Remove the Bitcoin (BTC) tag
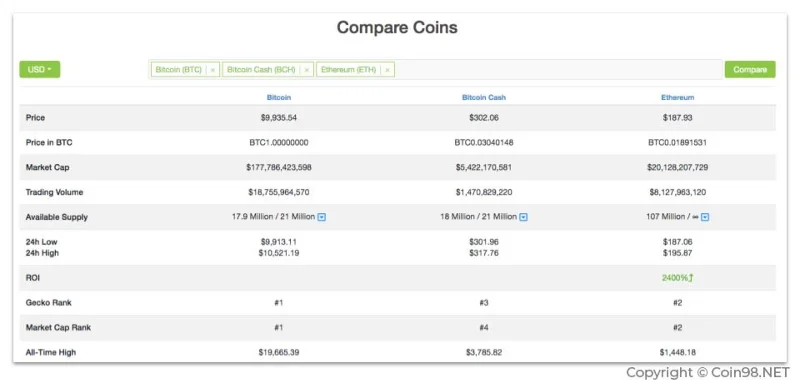Screen dimensions: 800x383 tap(213, 70)
